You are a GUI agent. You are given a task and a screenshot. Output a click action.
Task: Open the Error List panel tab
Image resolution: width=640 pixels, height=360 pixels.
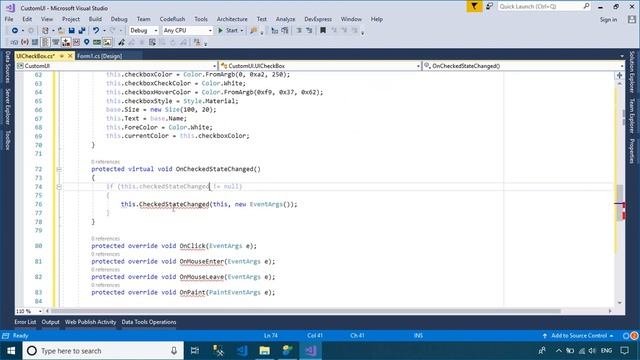[x=25, y=322]
